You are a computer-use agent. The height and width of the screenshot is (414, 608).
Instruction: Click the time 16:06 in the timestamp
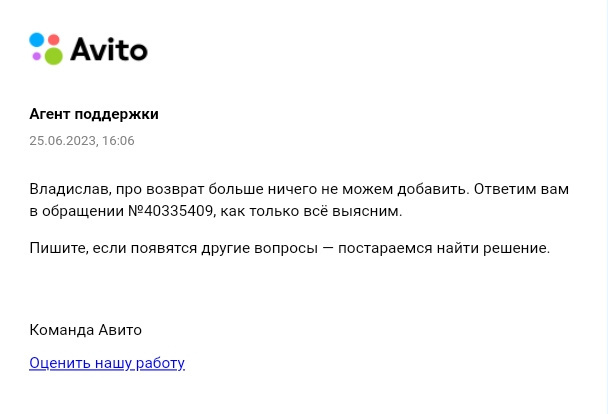coord(118,141)
